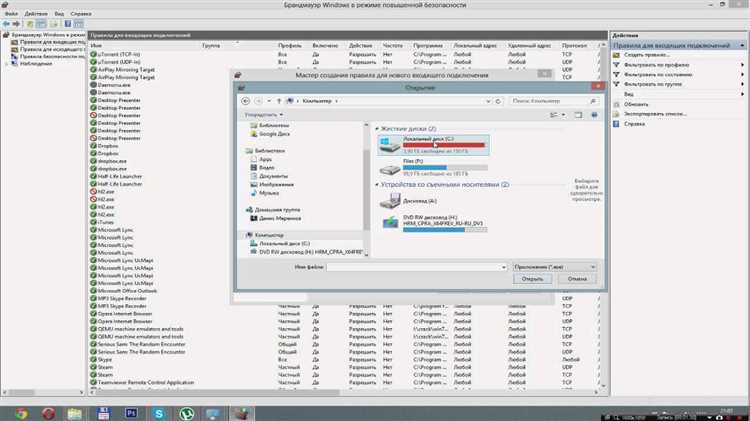The width and height of the screenshot is (750, 421).
Task: Expand the file name dropdown arrow
Action: 503,267
